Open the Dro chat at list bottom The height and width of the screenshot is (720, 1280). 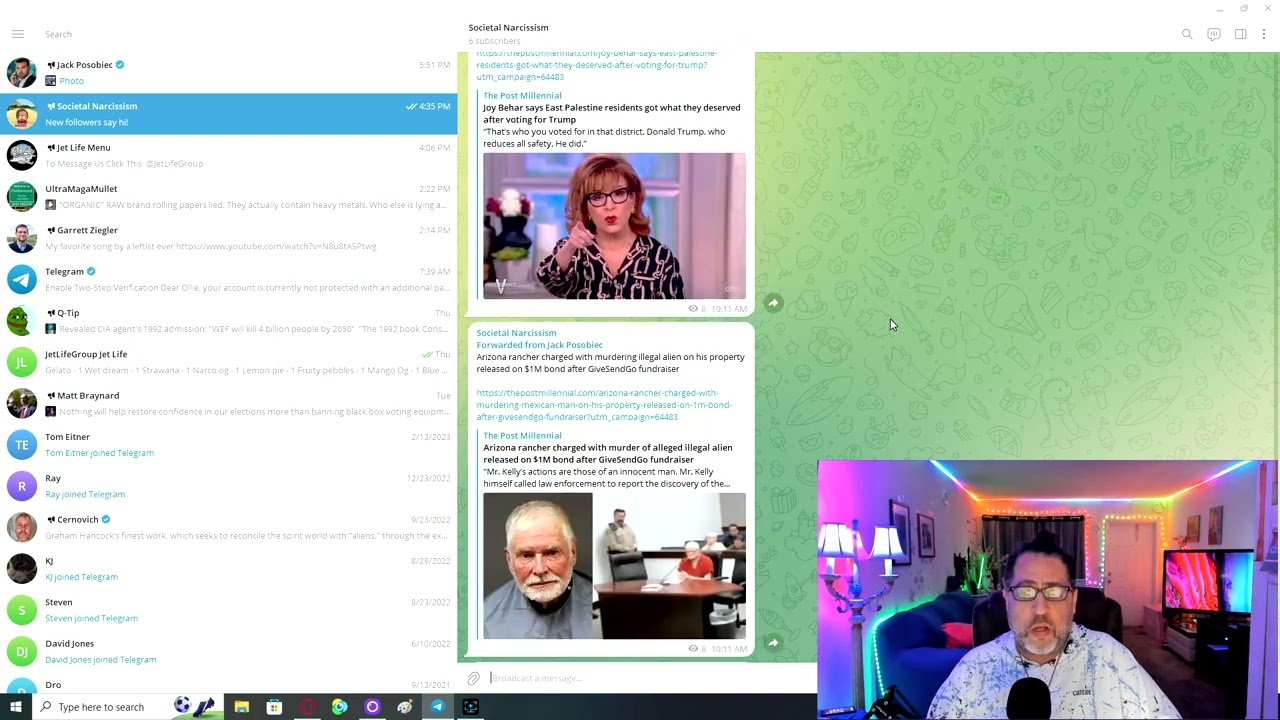pyautogui.click(x=229, y=686)
